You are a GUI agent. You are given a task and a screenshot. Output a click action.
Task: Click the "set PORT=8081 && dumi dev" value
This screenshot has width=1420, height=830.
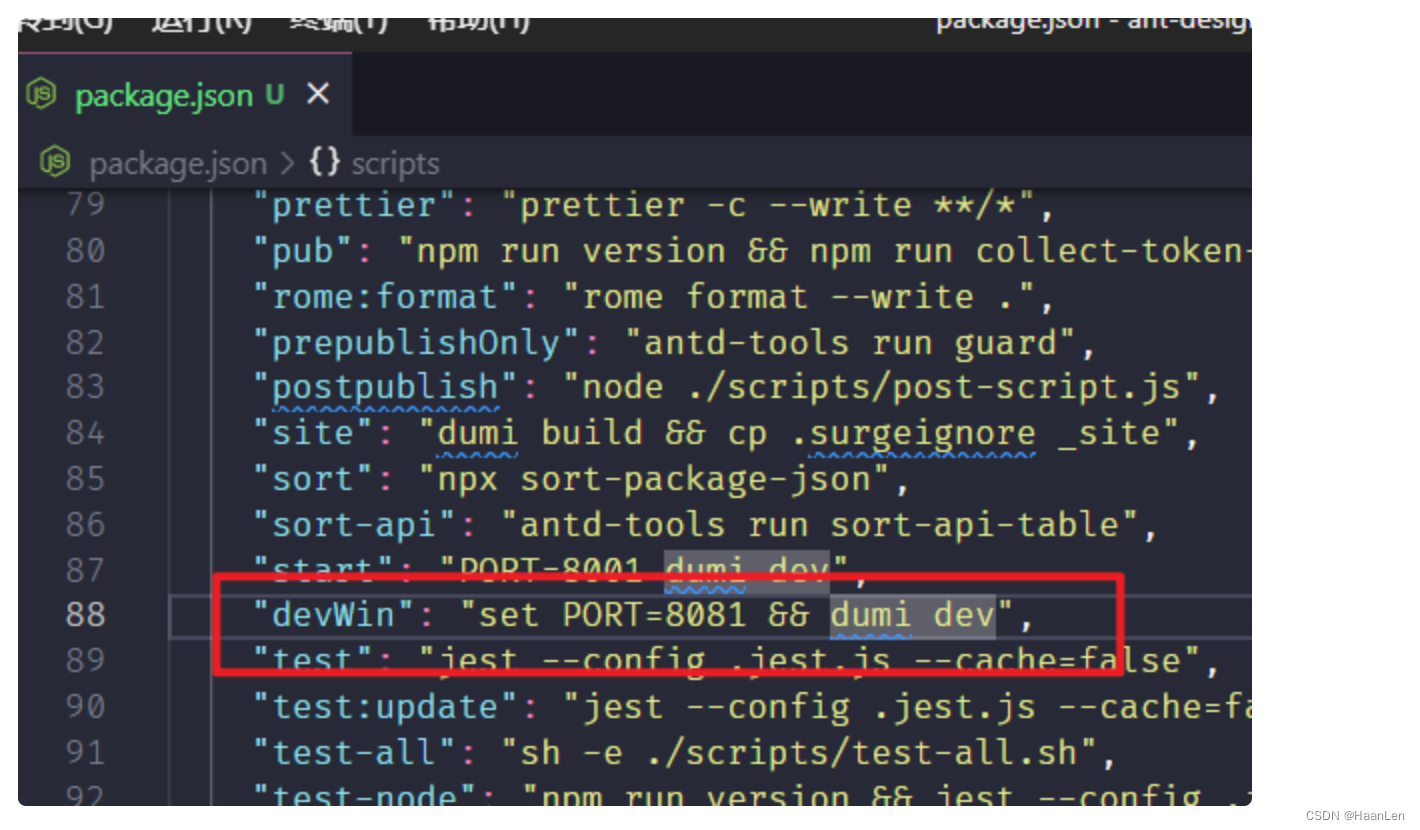coord(736,613)
